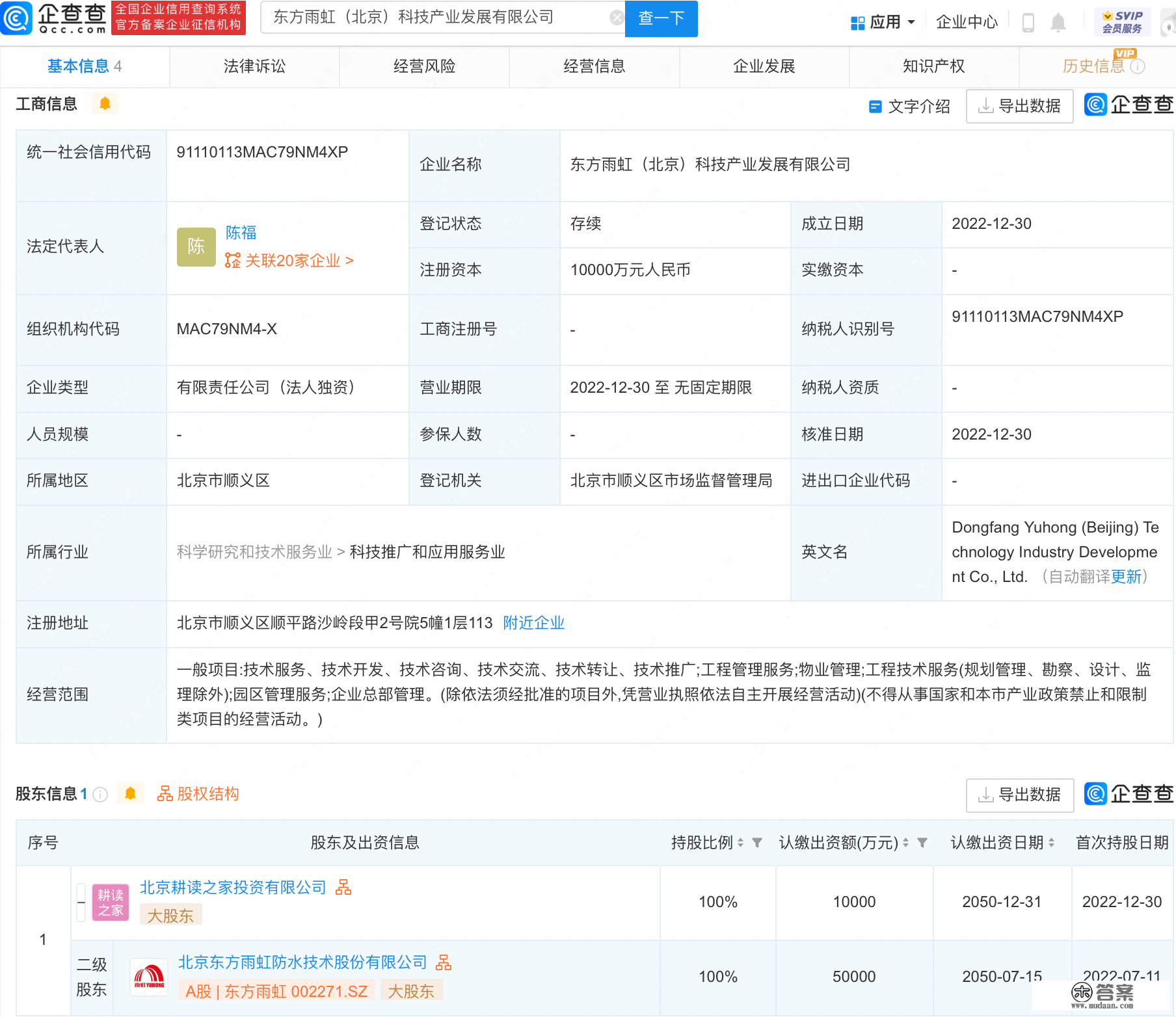
Task: Click 更新 link in English name cell
Action: (x=1126, y=577)
